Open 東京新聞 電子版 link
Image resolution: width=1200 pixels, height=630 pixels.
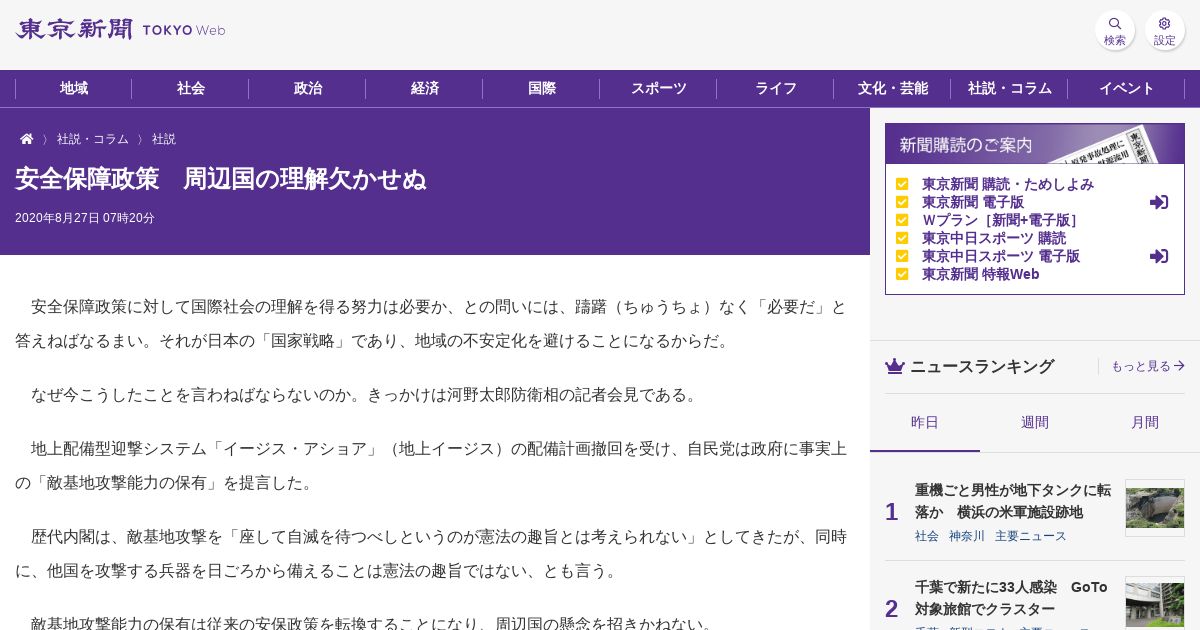pyautogui.click(x=973, y=202)
